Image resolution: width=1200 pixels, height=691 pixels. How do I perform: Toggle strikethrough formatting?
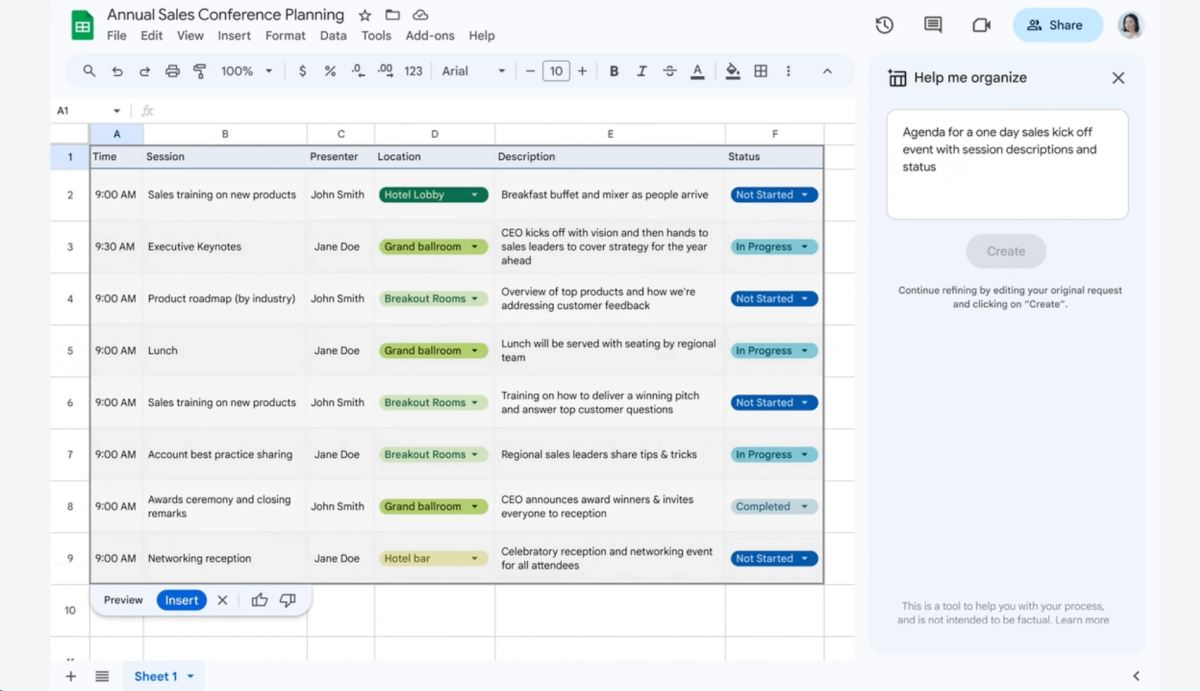tap(669, 71)
